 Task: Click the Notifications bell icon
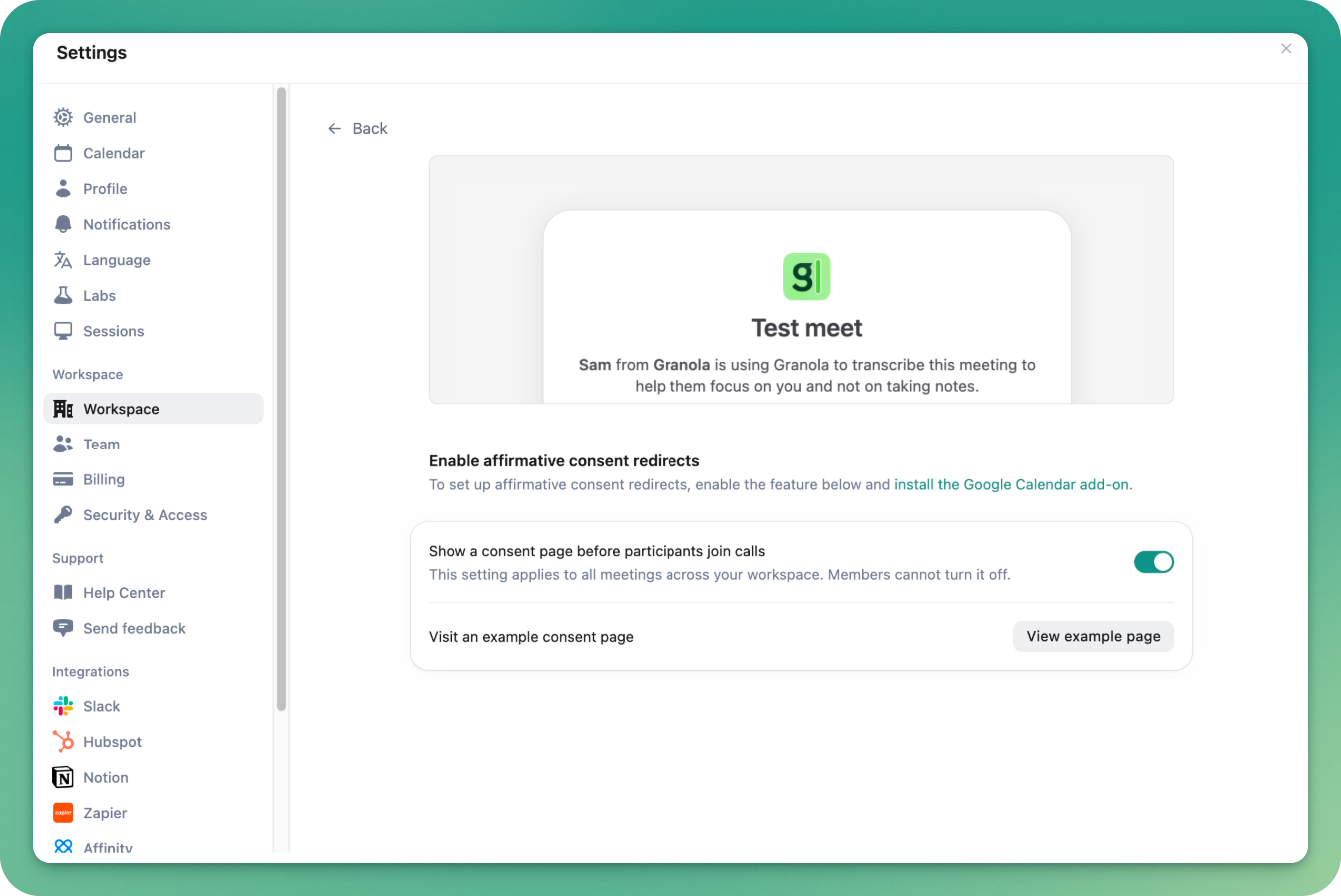63,224
